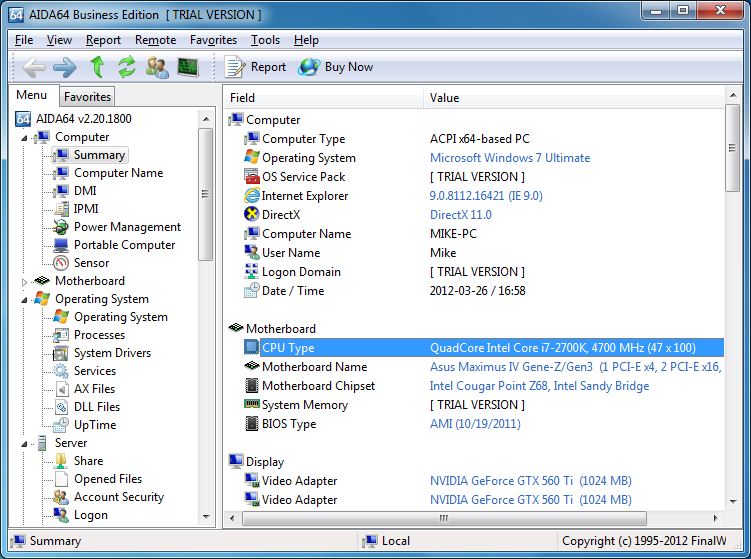Open the 9.0.8112.16421 (IE 9.0) link
751x559 pixels.
coord(486,195)
